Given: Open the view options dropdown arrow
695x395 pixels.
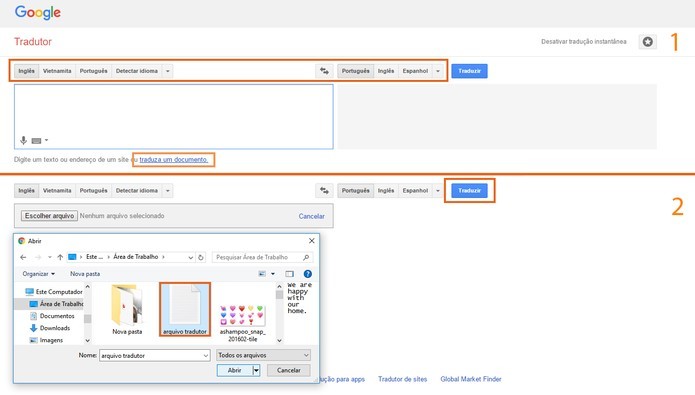Looking at the screenshot, I should [x=273, y=274].
